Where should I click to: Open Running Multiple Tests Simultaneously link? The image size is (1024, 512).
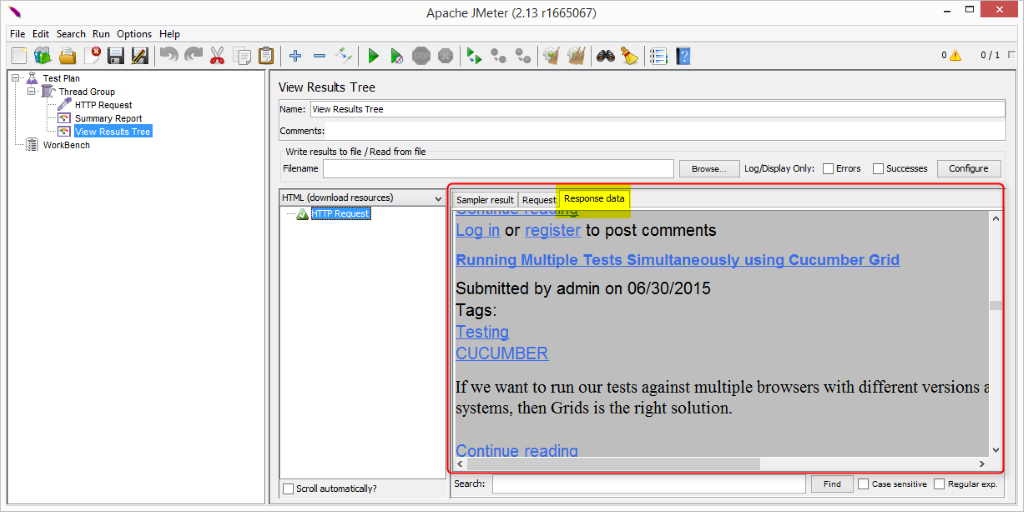678,260
